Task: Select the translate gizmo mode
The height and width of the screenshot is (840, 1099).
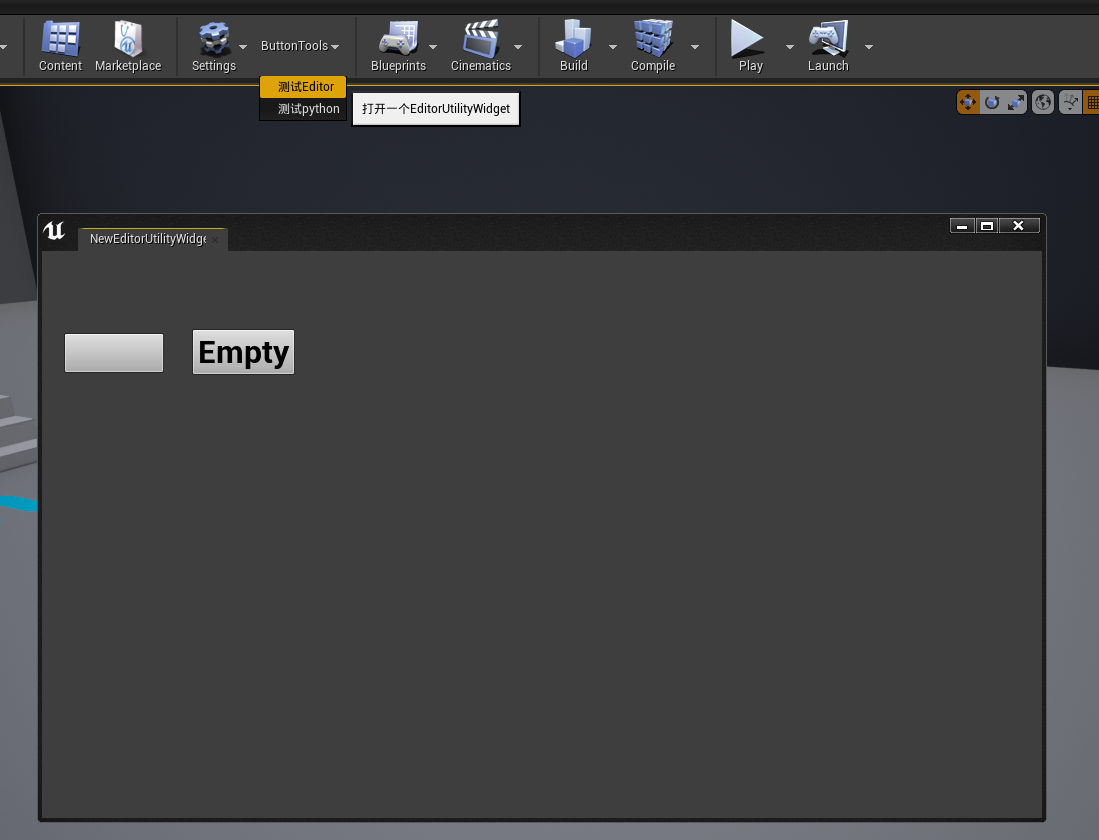Action: (968, 102)
